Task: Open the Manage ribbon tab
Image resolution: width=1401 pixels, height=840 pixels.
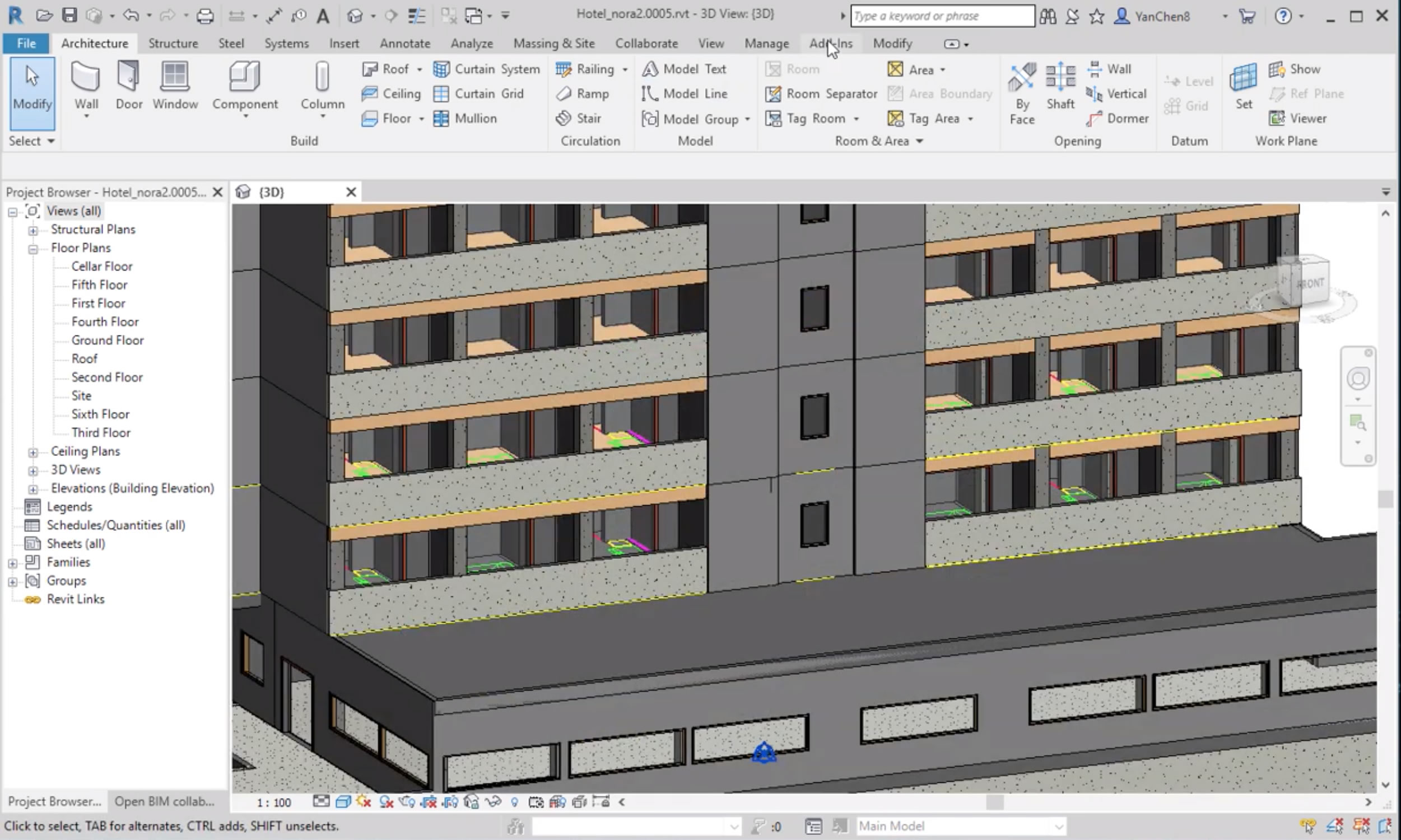Action: point(766,43)
